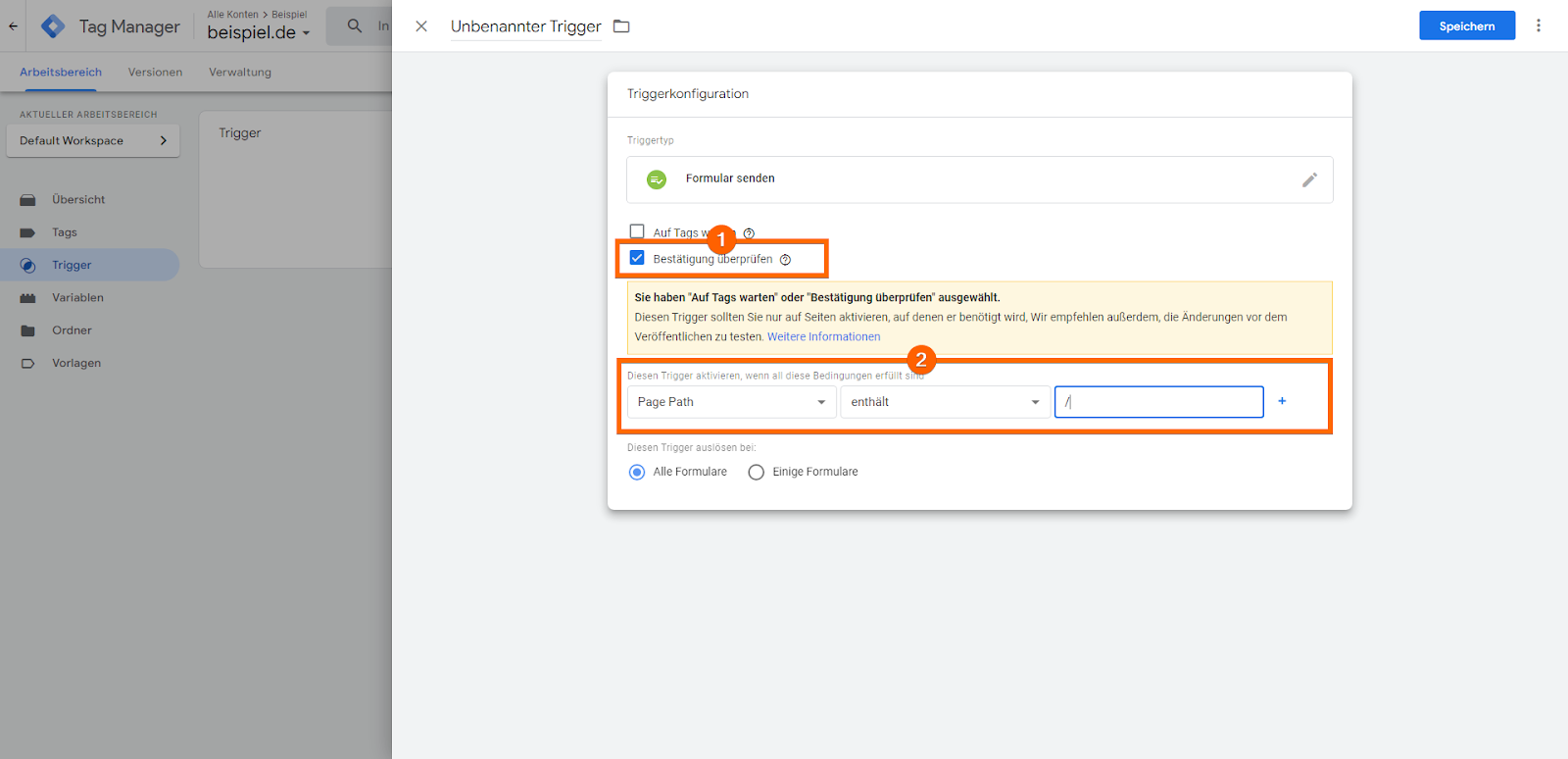Select the Einige Formulare radio option
1568x759 pixels.
pyautogui.click(x=757, y=473)
